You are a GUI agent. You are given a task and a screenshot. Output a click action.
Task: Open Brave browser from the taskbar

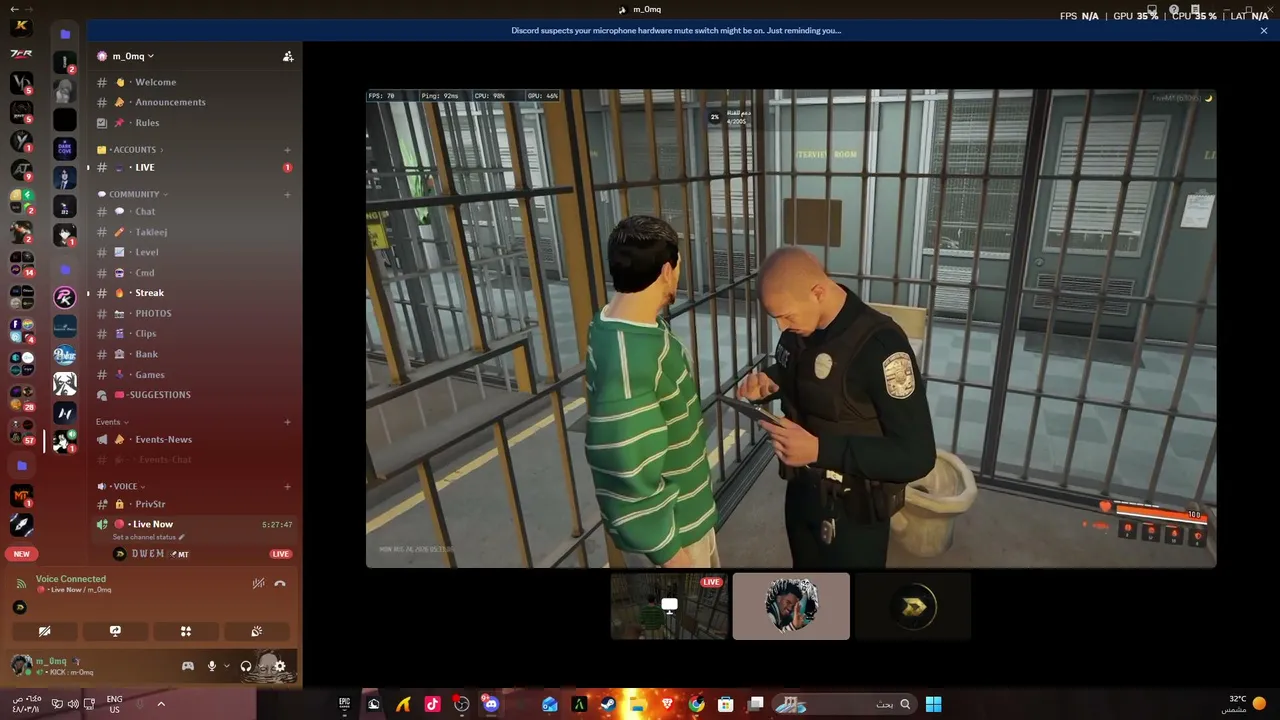[667, 704]
